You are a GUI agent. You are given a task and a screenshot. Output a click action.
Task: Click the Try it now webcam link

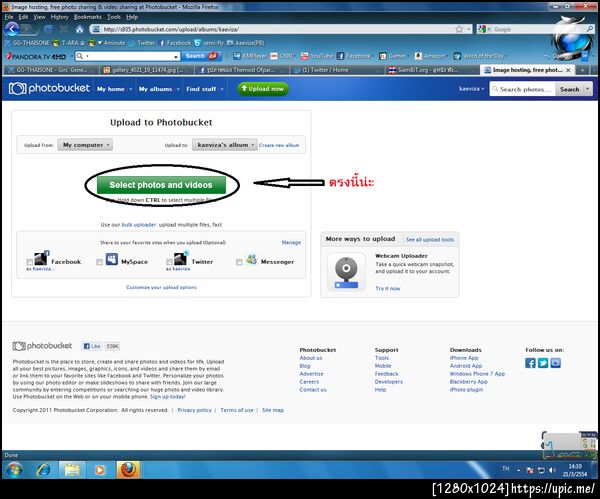pyautogui.click(x=388, y=289)
